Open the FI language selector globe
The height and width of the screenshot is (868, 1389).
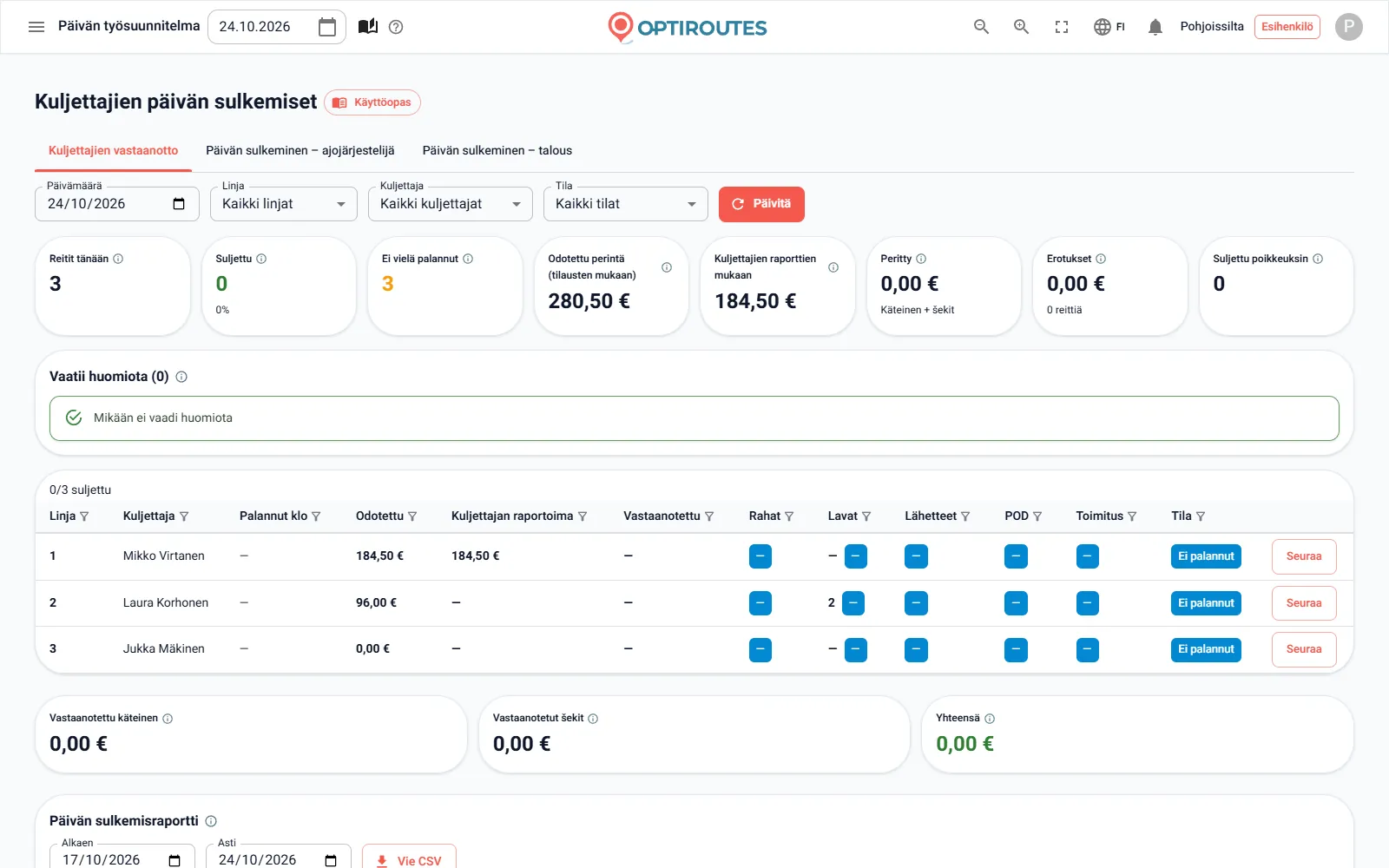point(1109,27)
